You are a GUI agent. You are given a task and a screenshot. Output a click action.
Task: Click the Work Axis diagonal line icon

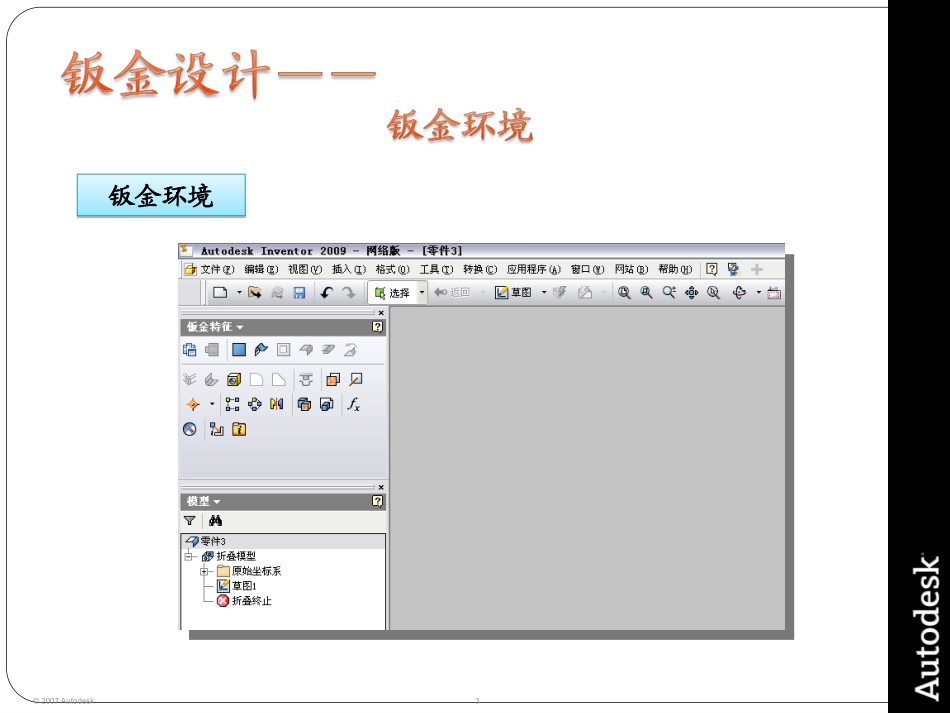click(356, 380)
